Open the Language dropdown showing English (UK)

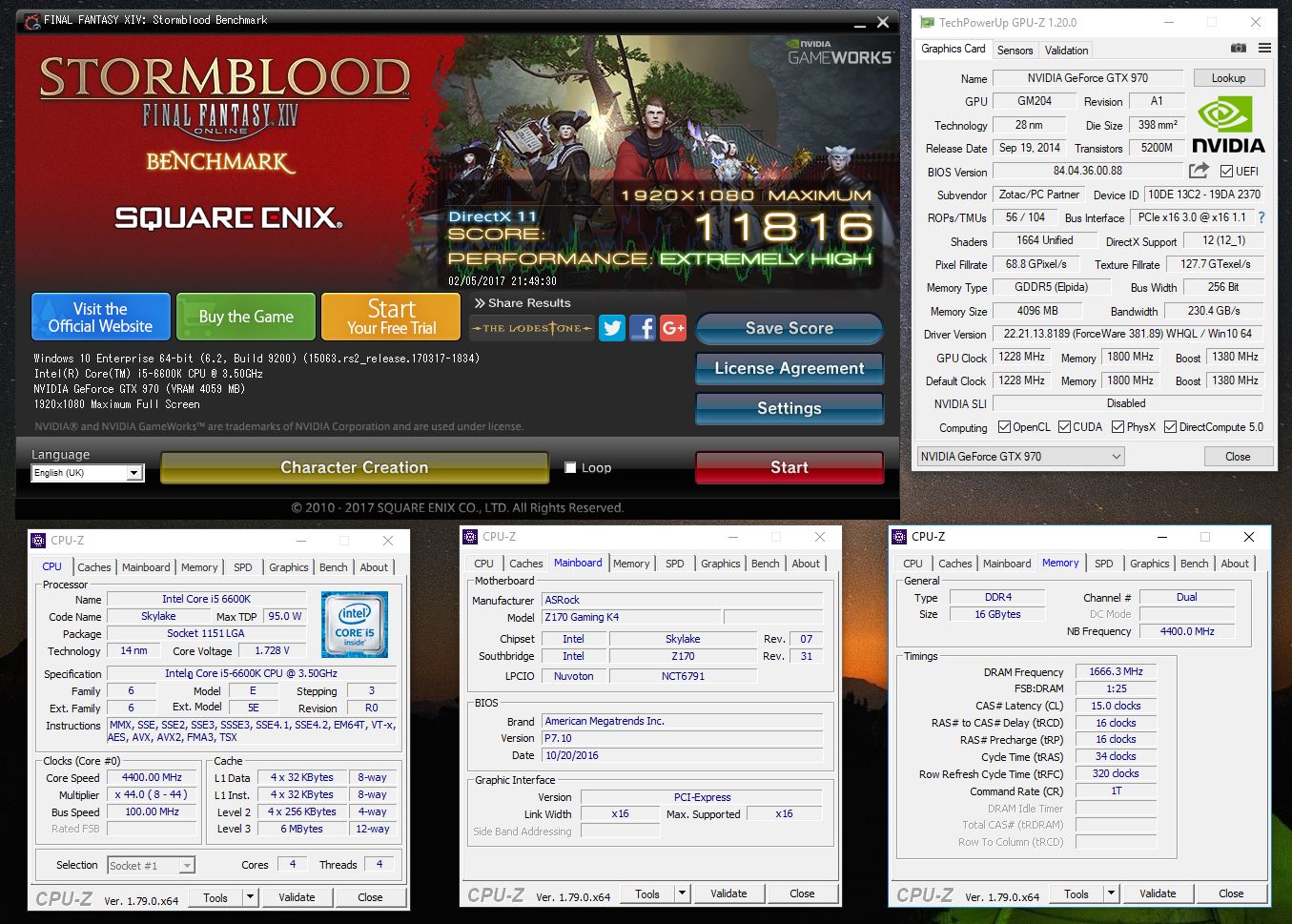87,473
